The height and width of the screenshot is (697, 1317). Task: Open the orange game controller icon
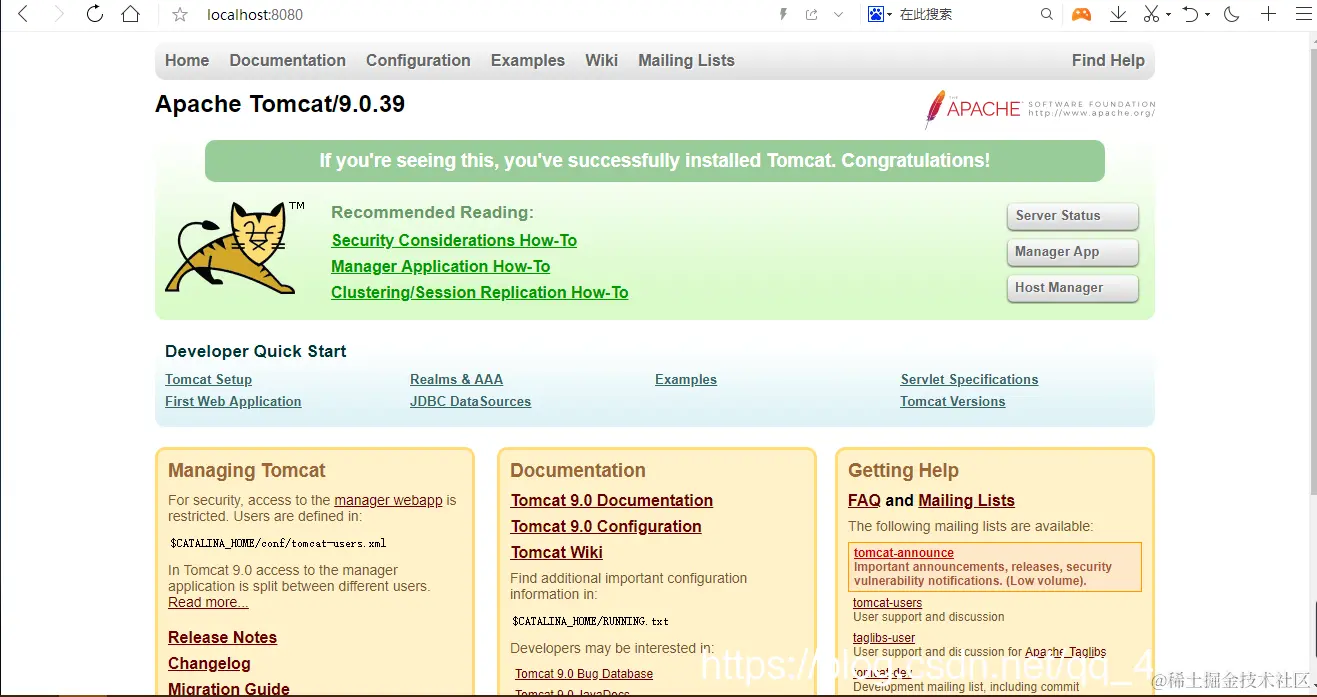pos(1081,14)
